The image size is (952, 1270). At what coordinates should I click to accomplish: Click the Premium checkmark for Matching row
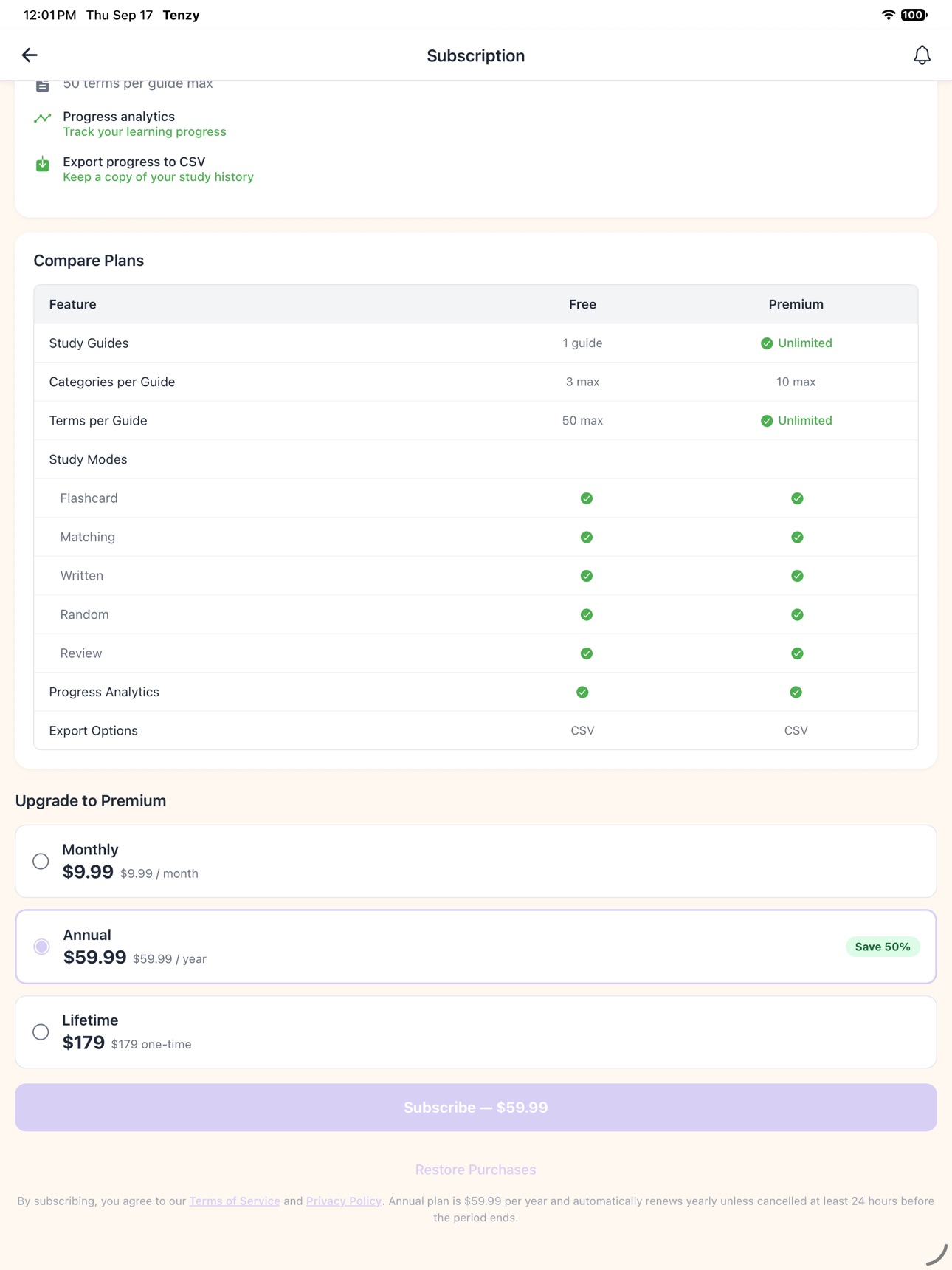pos(797,538)
